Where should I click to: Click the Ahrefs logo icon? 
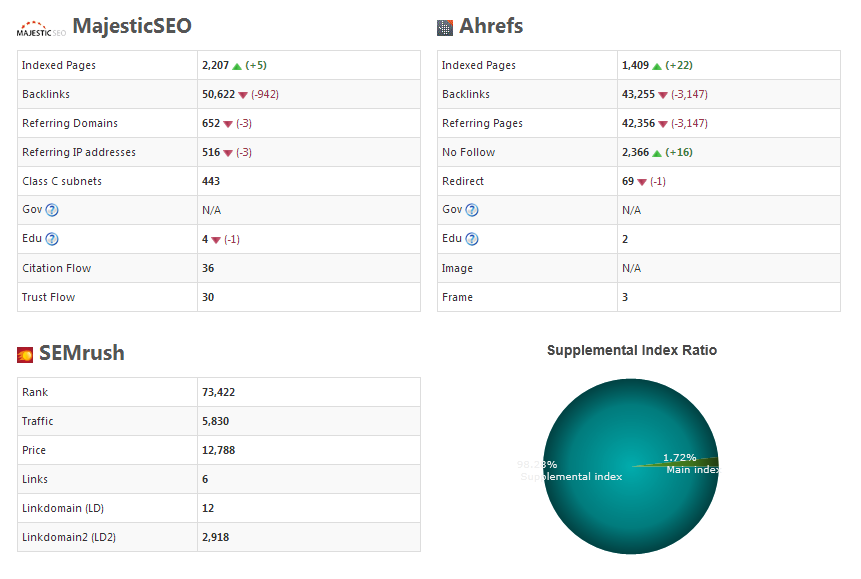pyautogui.click(x=445, y=28)
